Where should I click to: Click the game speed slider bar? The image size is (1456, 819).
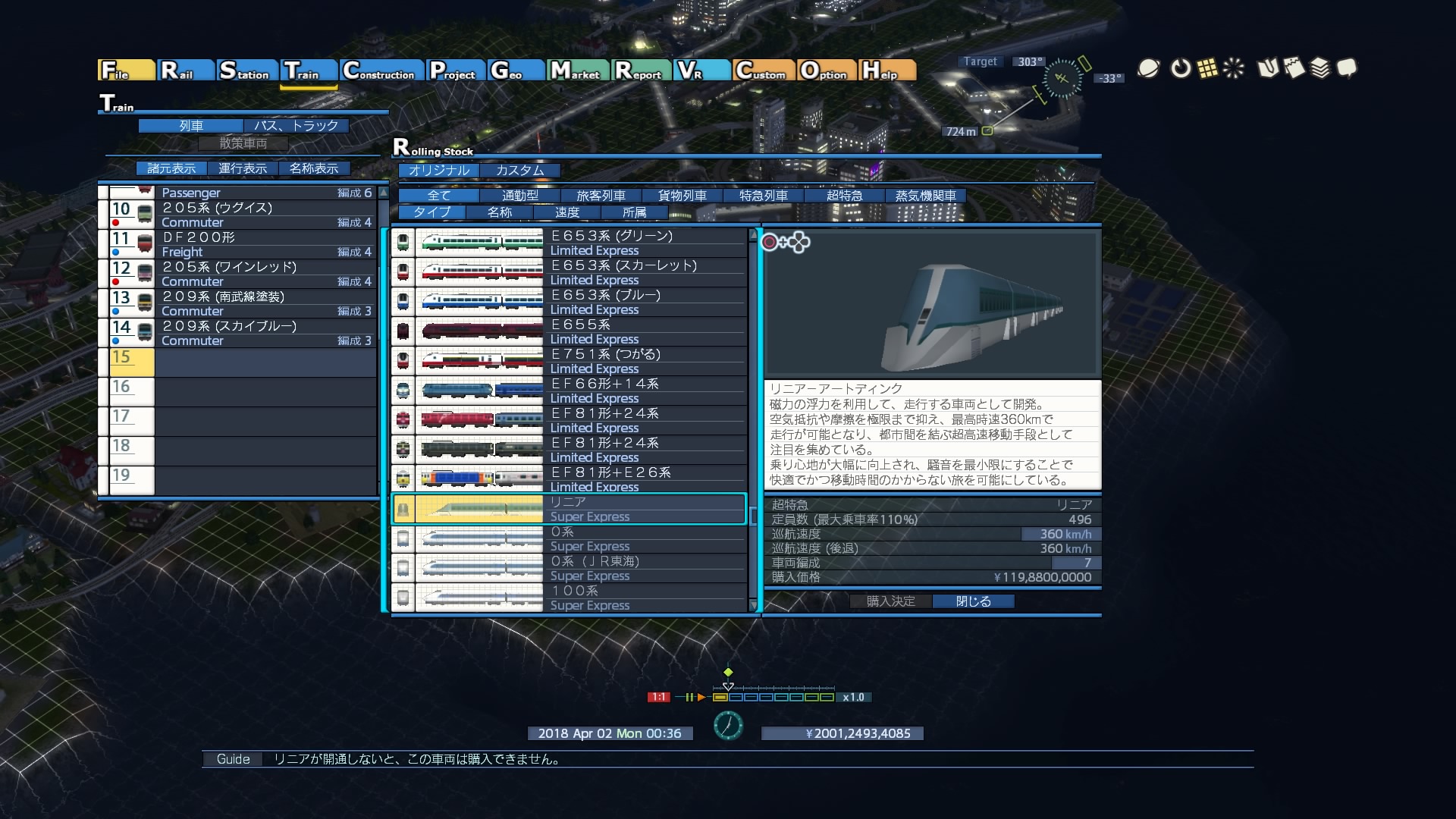773,697
